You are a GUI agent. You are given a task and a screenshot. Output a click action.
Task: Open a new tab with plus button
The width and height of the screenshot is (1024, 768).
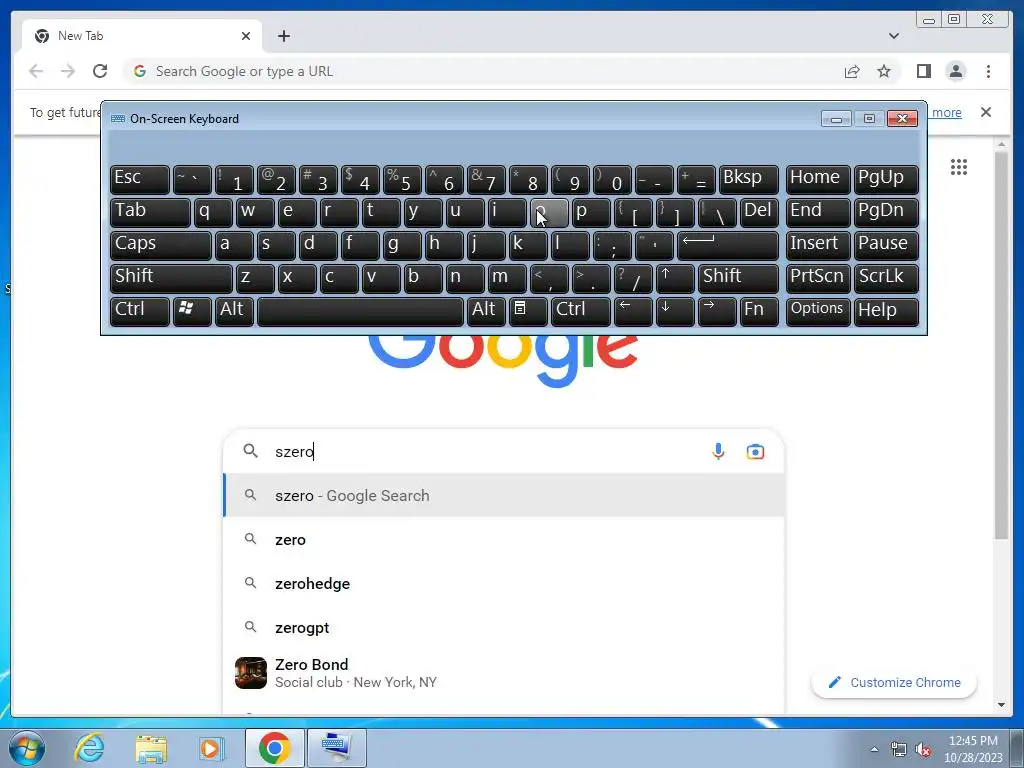283,36
